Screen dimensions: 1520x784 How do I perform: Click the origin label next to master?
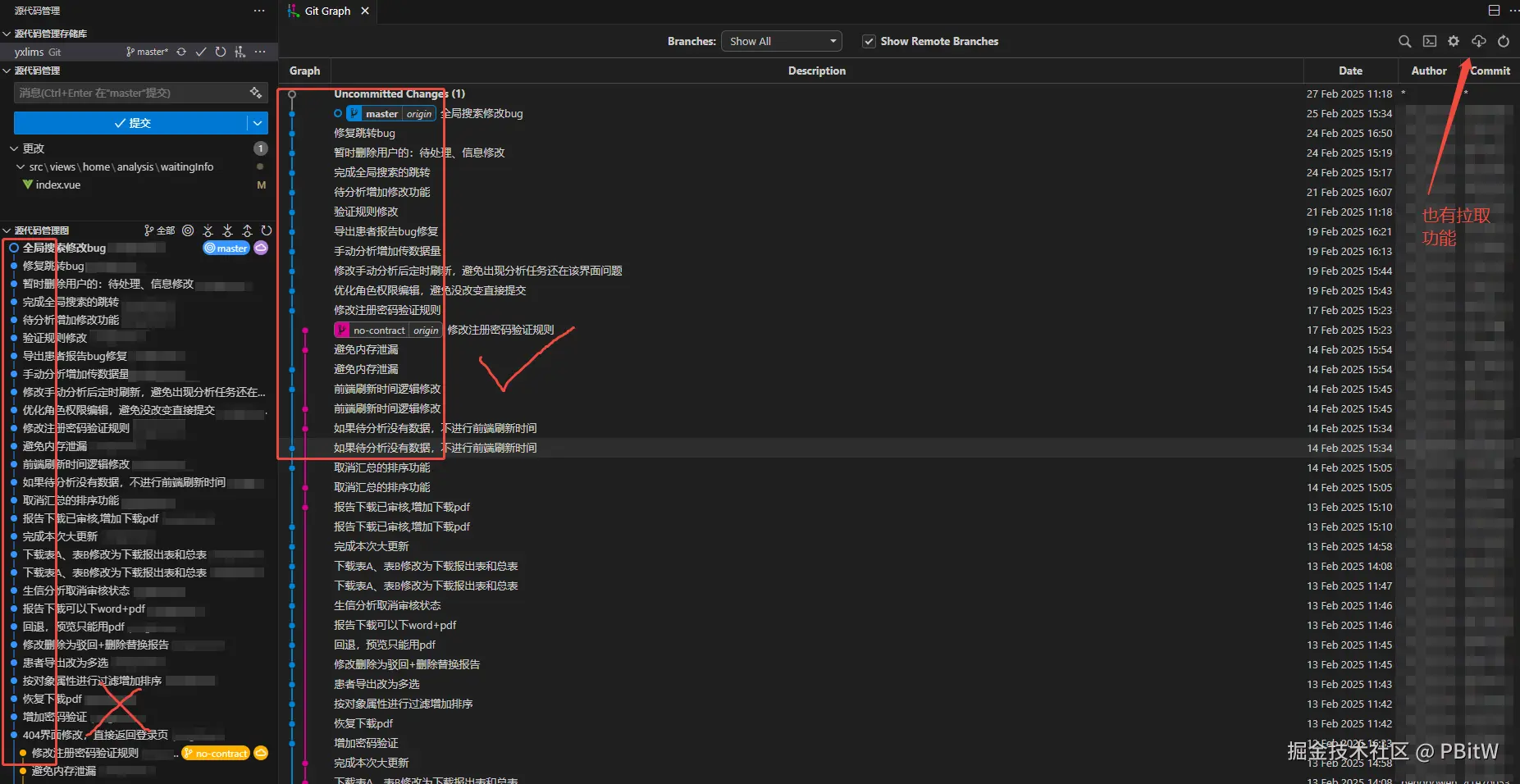[419, 114]
